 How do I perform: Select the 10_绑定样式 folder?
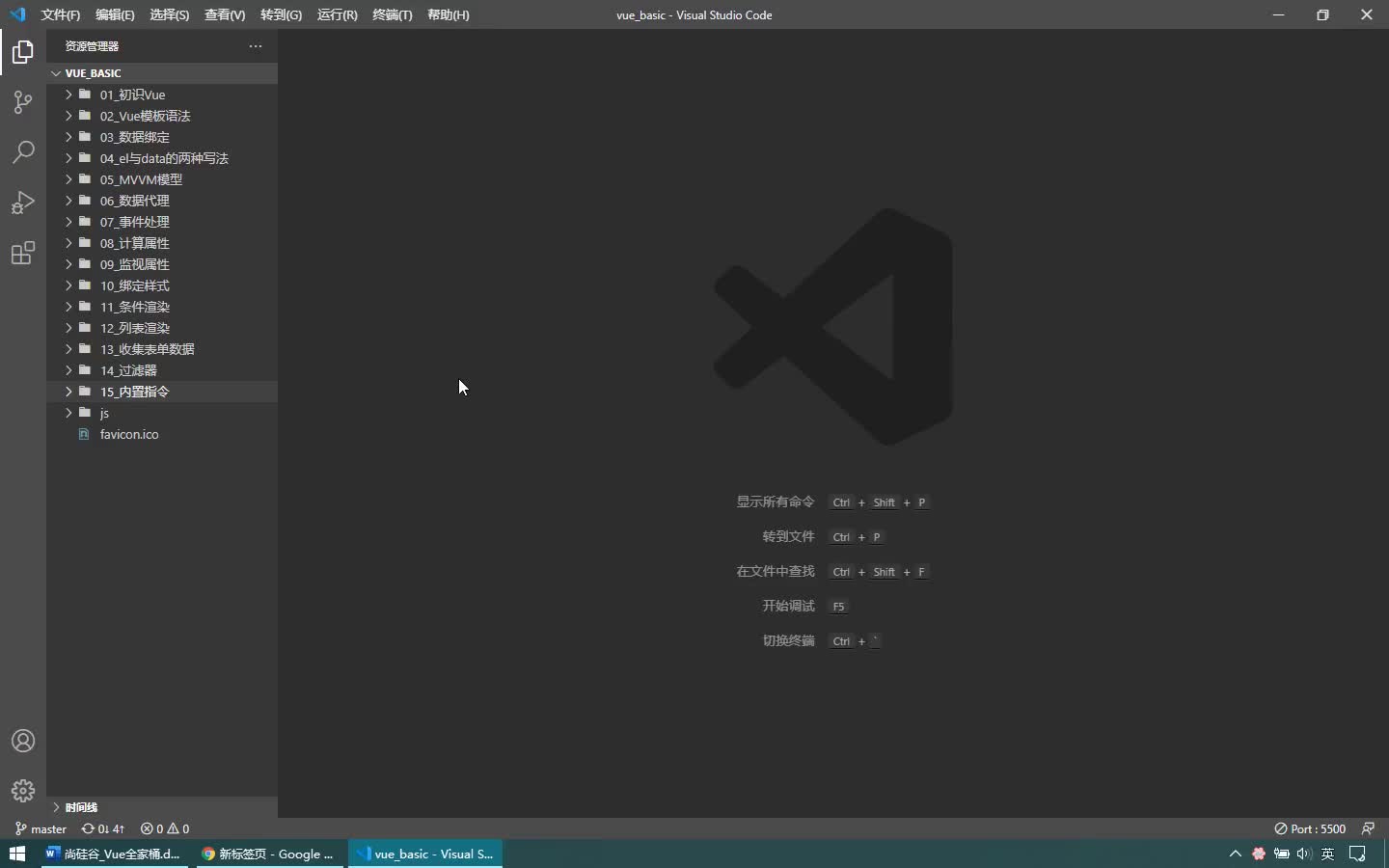(162, 285)
